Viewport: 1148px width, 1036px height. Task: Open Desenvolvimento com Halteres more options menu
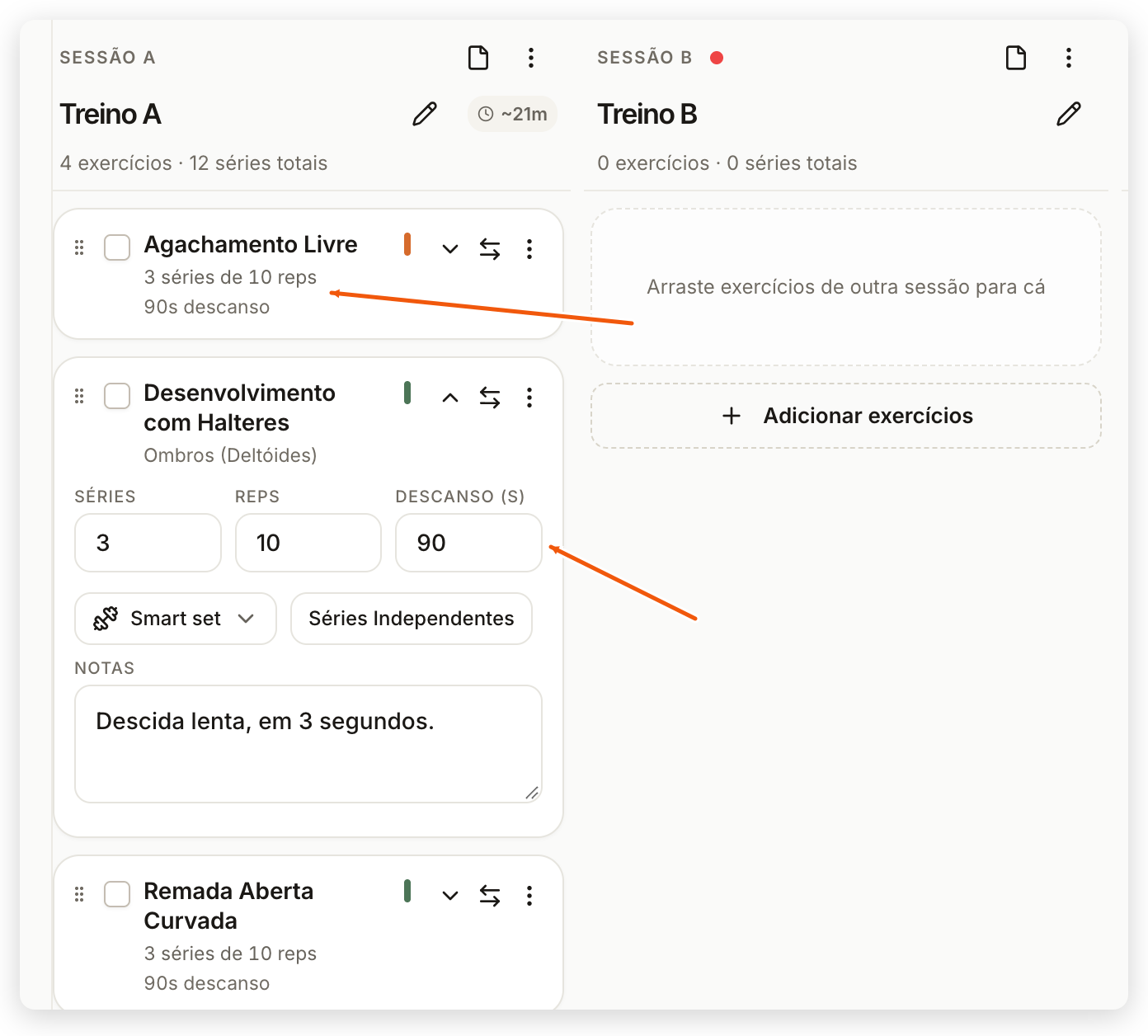[529, 398]
